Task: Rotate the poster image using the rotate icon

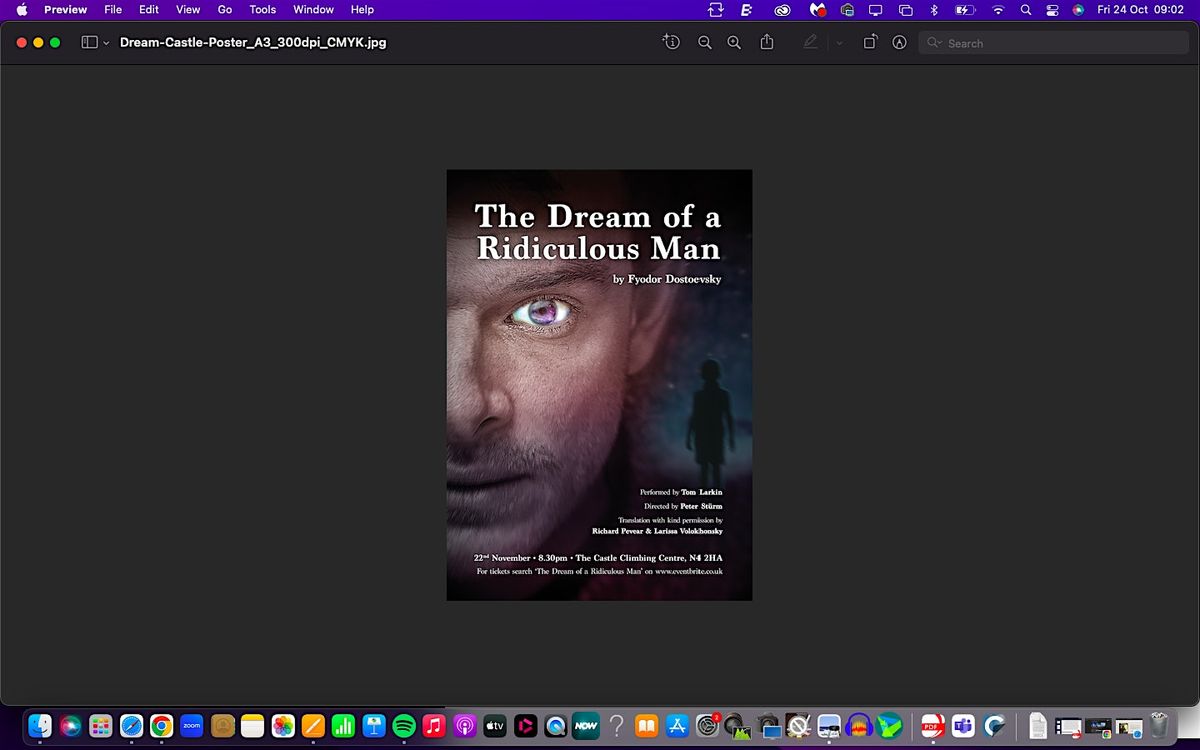Action: pos(870,42)
